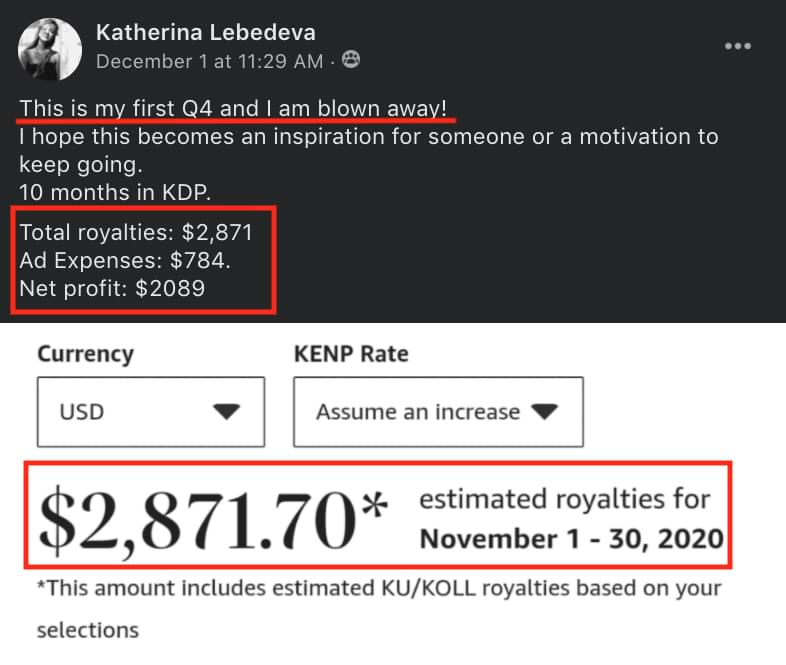Click the underlined 'first Q4' sentence

[233, 109]
